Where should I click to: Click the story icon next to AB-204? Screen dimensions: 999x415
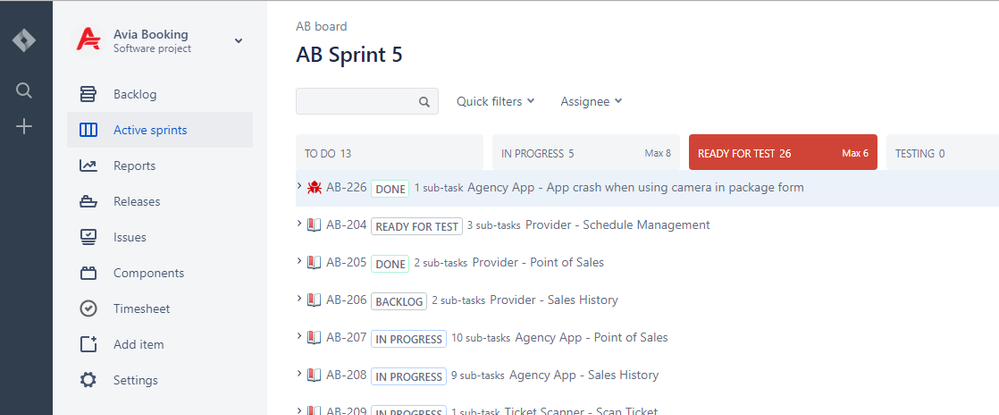[314, 225]
